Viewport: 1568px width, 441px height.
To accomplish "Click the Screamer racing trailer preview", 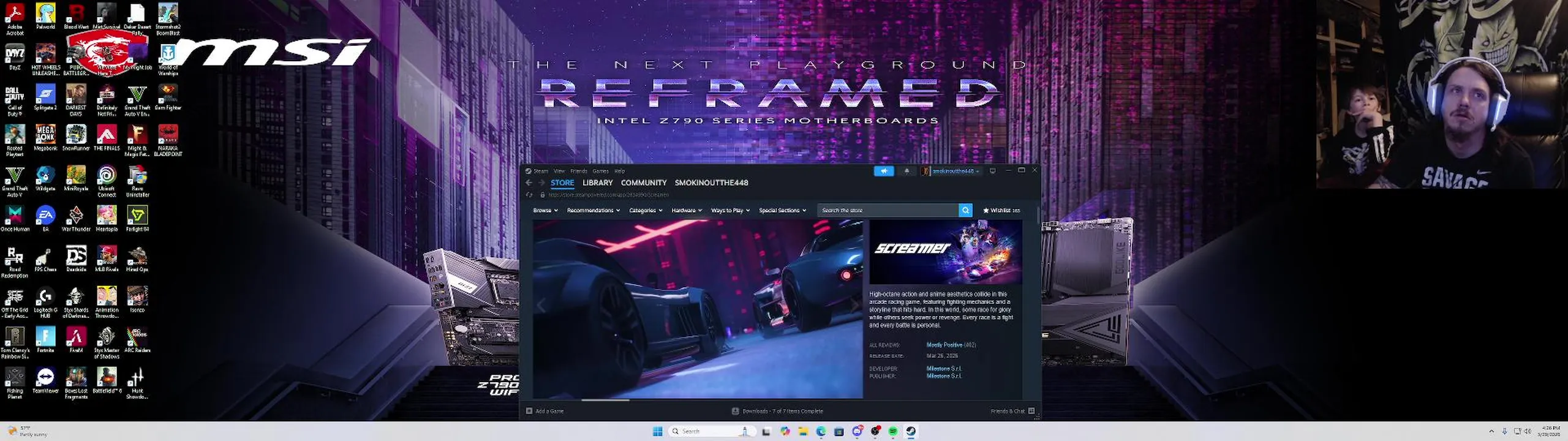I will point(698,309).
